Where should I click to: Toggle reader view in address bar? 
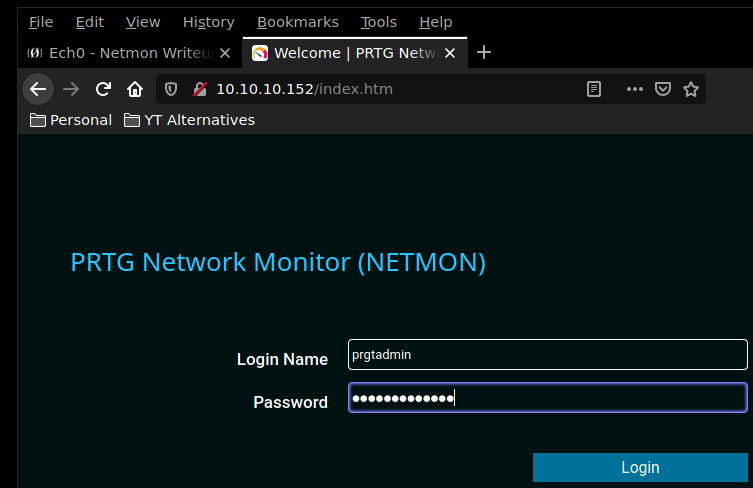point(594,89)
